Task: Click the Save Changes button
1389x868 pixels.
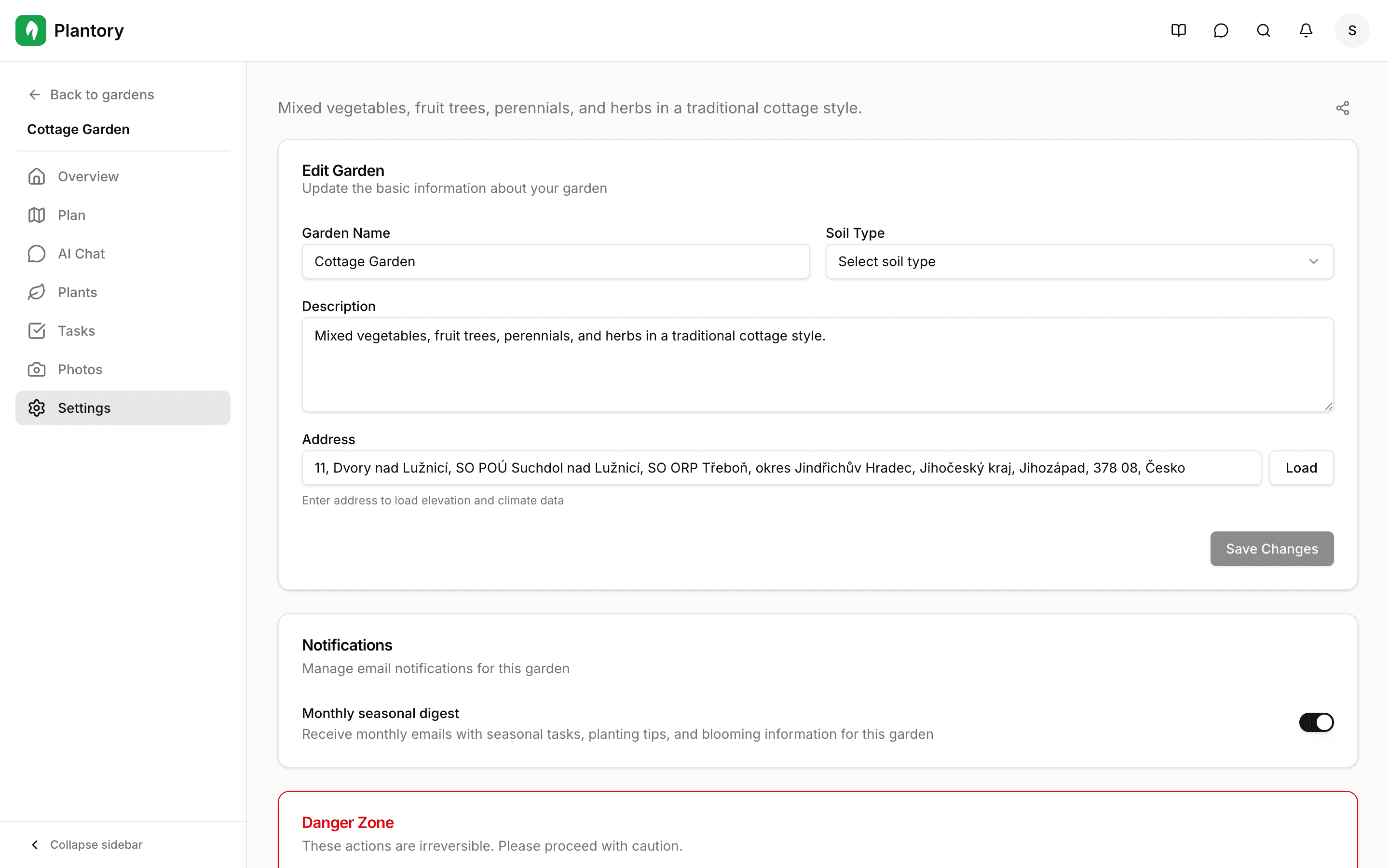Action: click(x=1272, y=549)
